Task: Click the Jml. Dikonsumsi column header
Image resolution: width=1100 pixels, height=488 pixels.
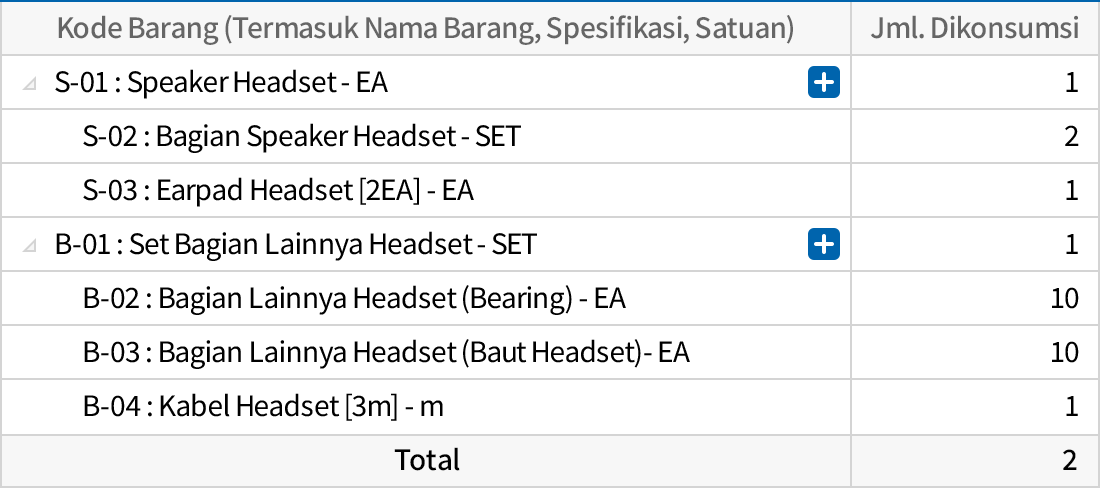Action: (974, 28)
